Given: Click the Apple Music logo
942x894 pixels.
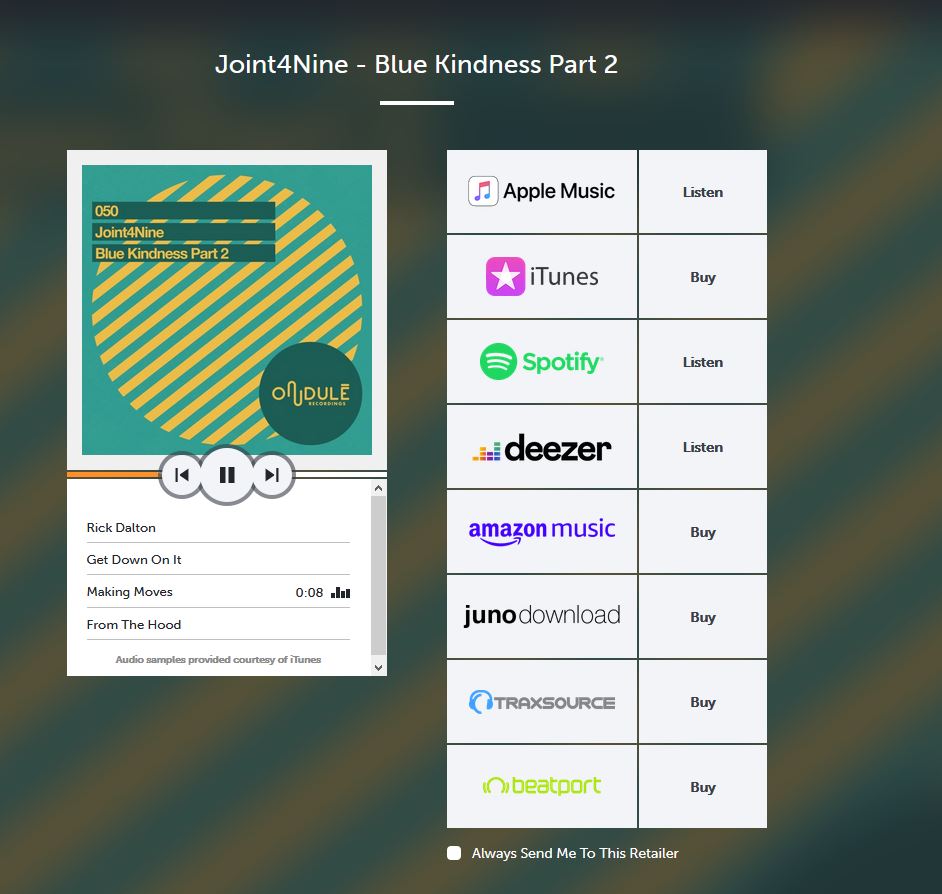Looking at the screenshot, I should pyautogui.click(x=541, y=191).
